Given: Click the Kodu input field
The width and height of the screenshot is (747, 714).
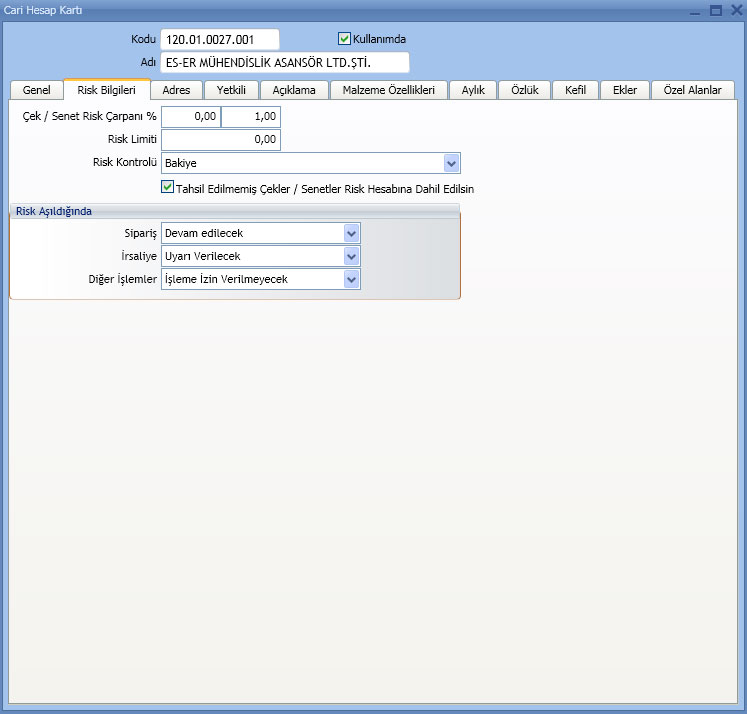Looking at the screenshot, I should coord(219,39).
